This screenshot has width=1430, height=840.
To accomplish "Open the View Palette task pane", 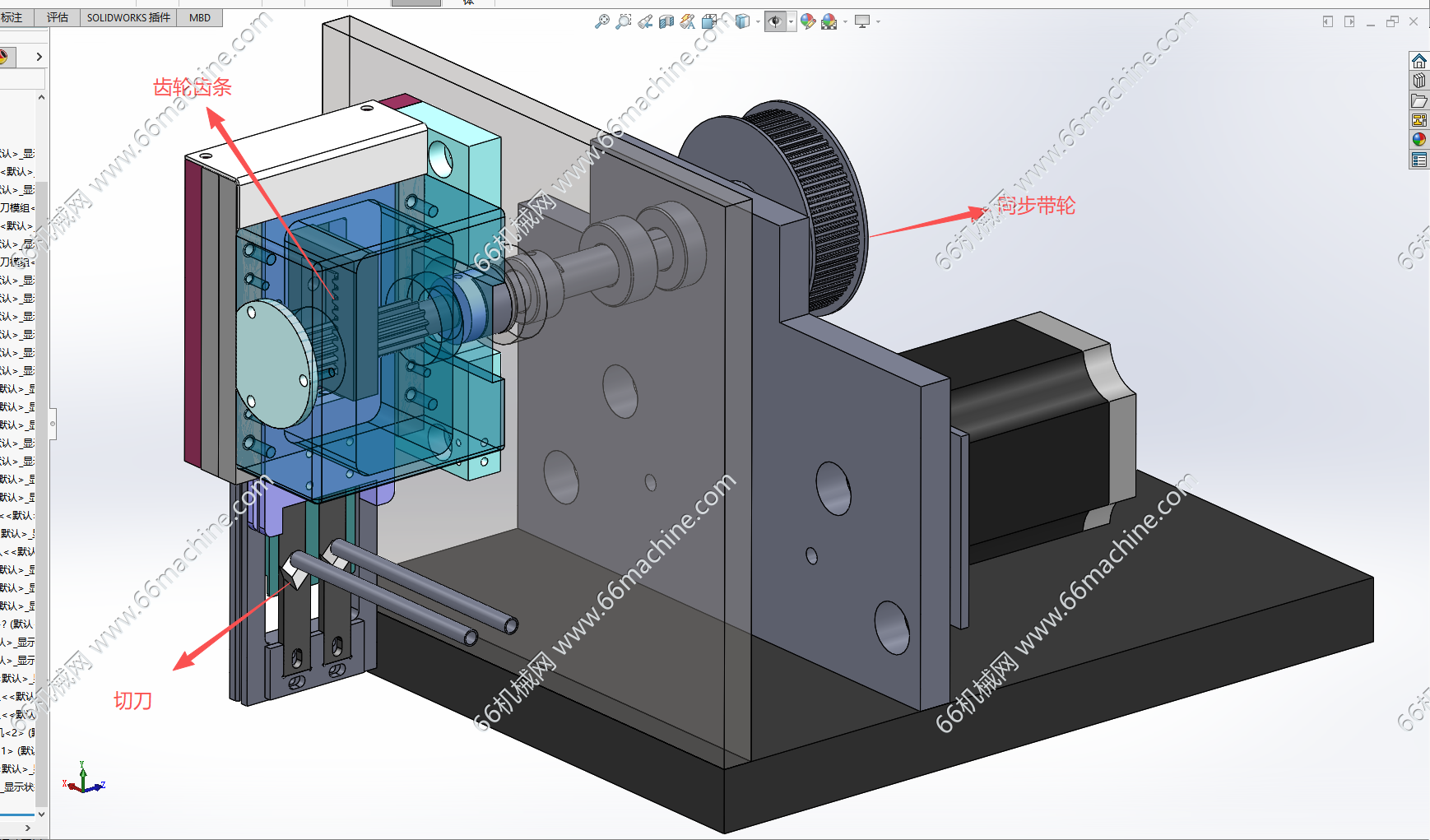I will pos(1419,120).
